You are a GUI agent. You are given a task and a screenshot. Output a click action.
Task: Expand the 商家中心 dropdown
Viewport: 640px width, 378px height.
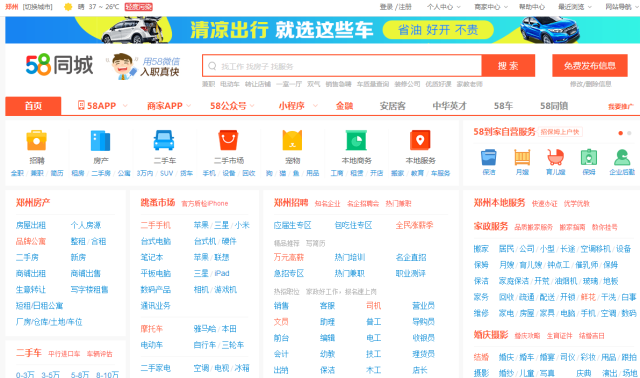491,7
